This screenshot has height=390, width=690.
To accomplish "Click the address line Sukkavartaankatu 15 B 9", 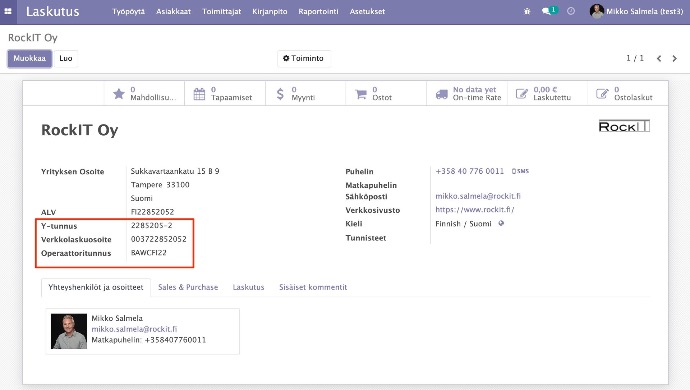I will (175, 171).
